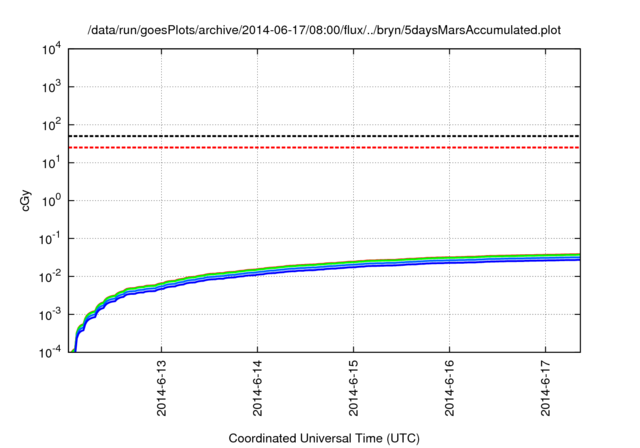Click the 10^-4 y-axis label
The width and height of the screenshot is (640, 448).
tap(50, 353)
